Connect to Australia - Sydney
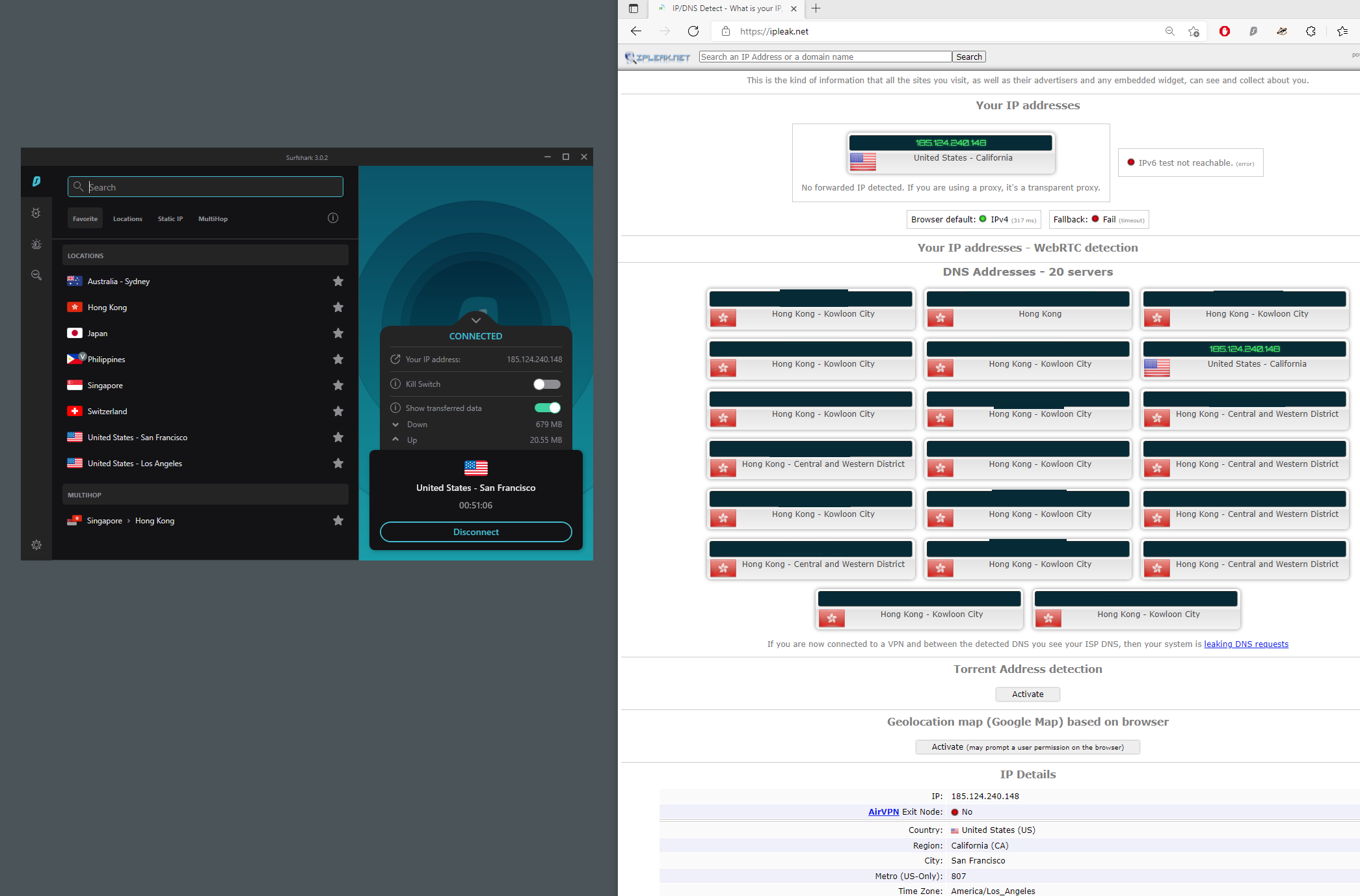 point(206,281)
